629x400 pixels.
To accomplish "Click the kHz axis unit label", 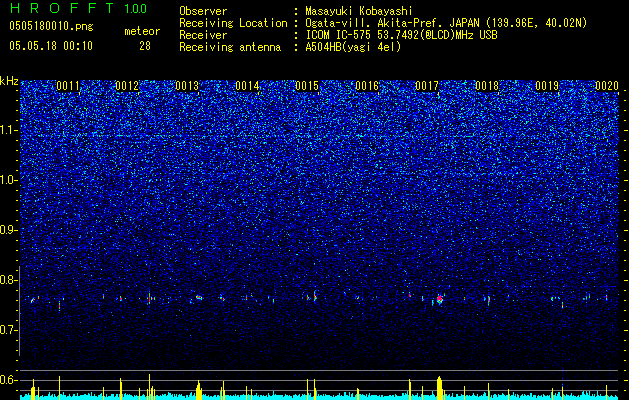I will [x=9, y=81].
